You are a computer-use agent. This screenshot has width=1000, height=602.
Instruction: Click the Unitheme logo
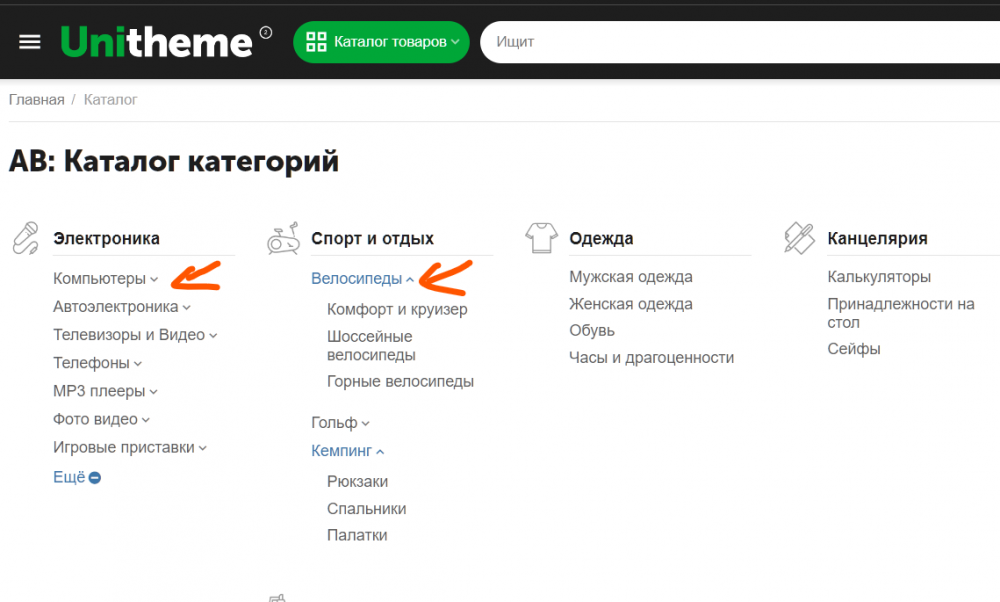tap(156, 42)
